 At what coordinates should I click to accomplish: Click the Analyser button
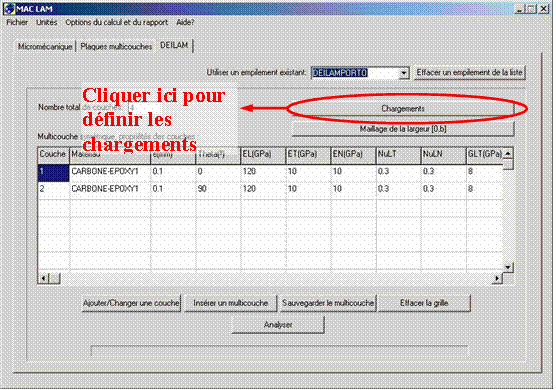pyautogui.click(x=278, y=325)
